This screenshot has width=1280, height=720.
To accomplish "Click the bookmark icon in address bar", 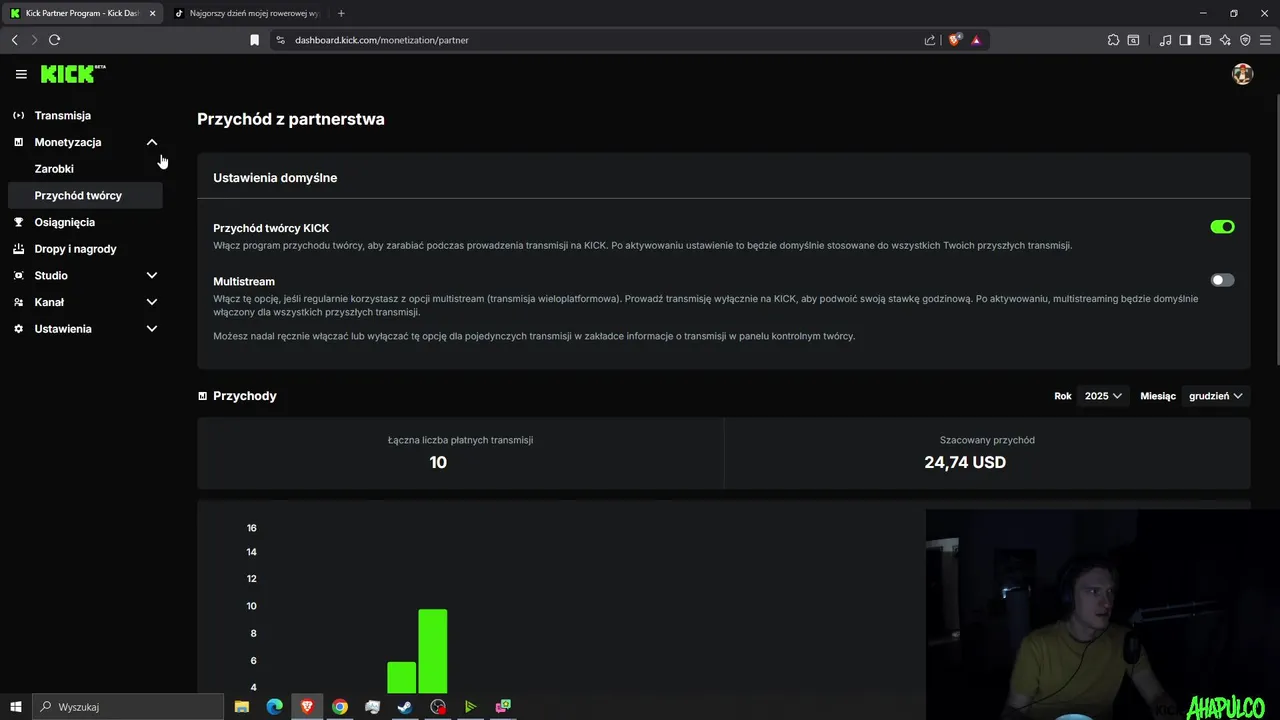I will pyautogui.click(x=254, y=40).
